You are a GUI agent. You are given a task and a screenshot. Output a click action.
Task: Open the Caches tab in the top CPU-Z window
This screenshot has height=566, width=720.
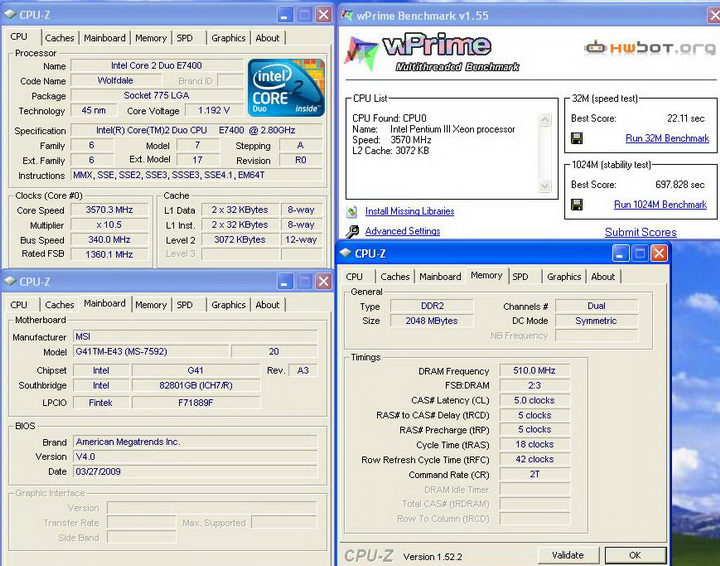click(59, 38)
